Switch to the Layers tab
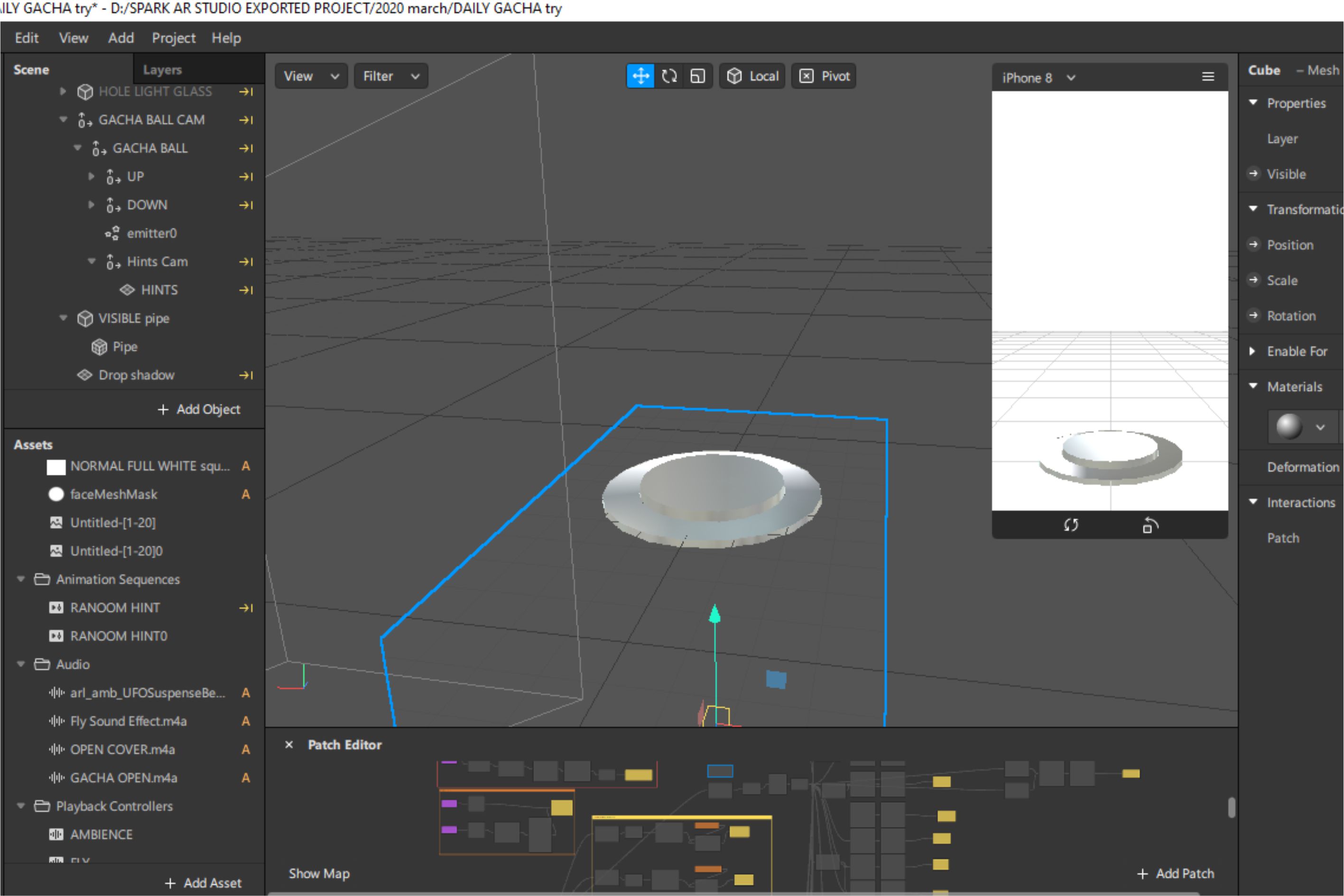This screenshot has height=896, width=1344. point(162,70)
